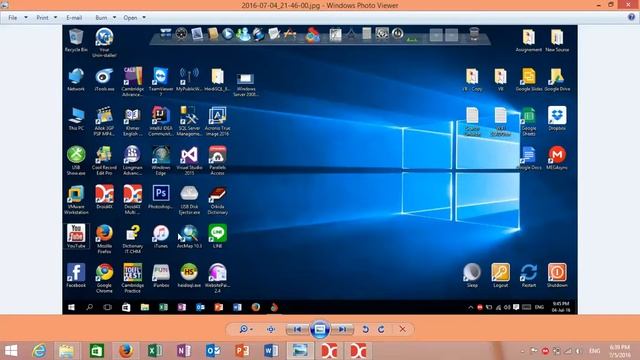Open PowerPoint from the bottom taskbar
Image resolution: width=640 pixels, height=360 pixels.
point(242,351)
